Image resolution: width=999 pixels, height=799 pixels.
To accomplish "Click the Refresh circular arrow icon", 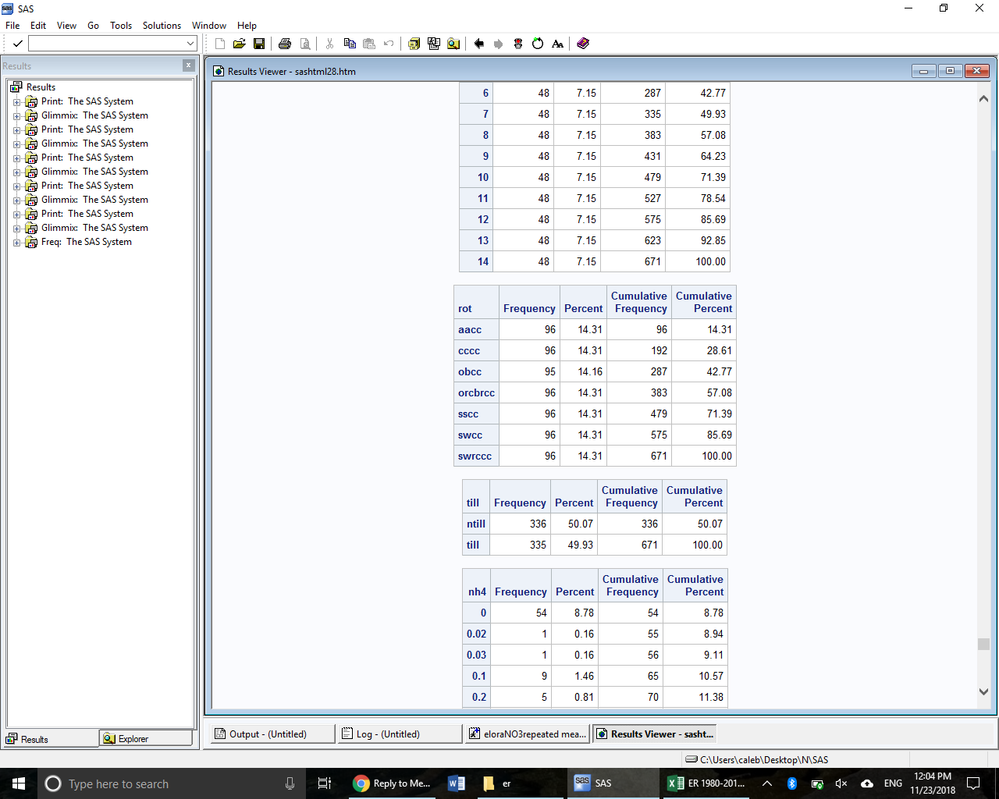I will pyautogui.click(x=538, y=43).
